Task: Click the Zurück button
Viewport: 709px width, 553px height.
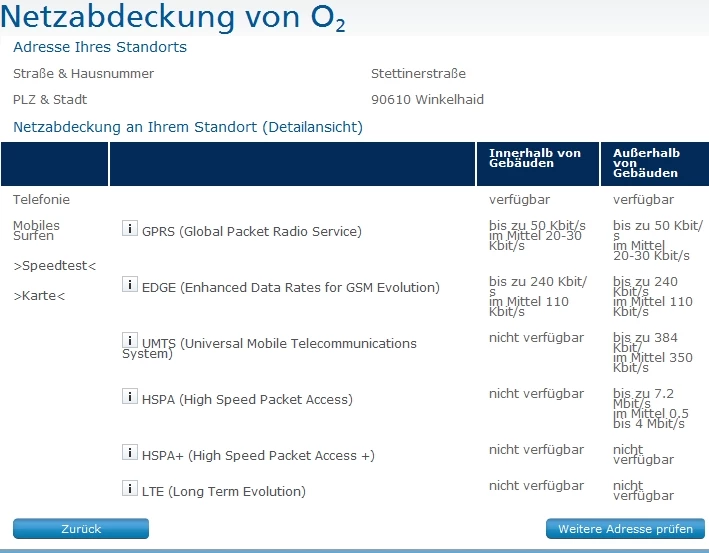Action: coord(81,529)
